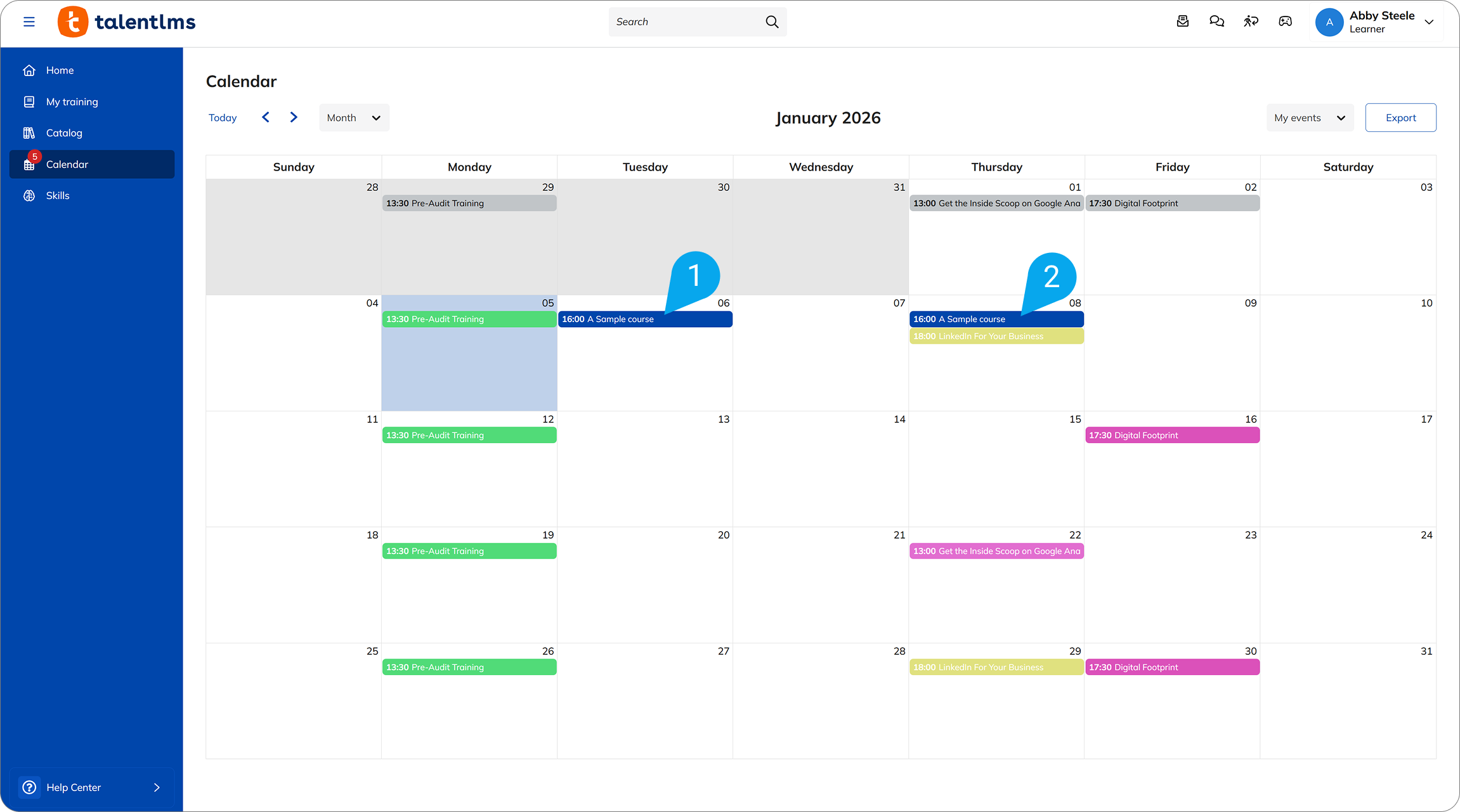
Task: Select the pink Digital Footprint event on January 16
Action: (x=1172, y=435)
